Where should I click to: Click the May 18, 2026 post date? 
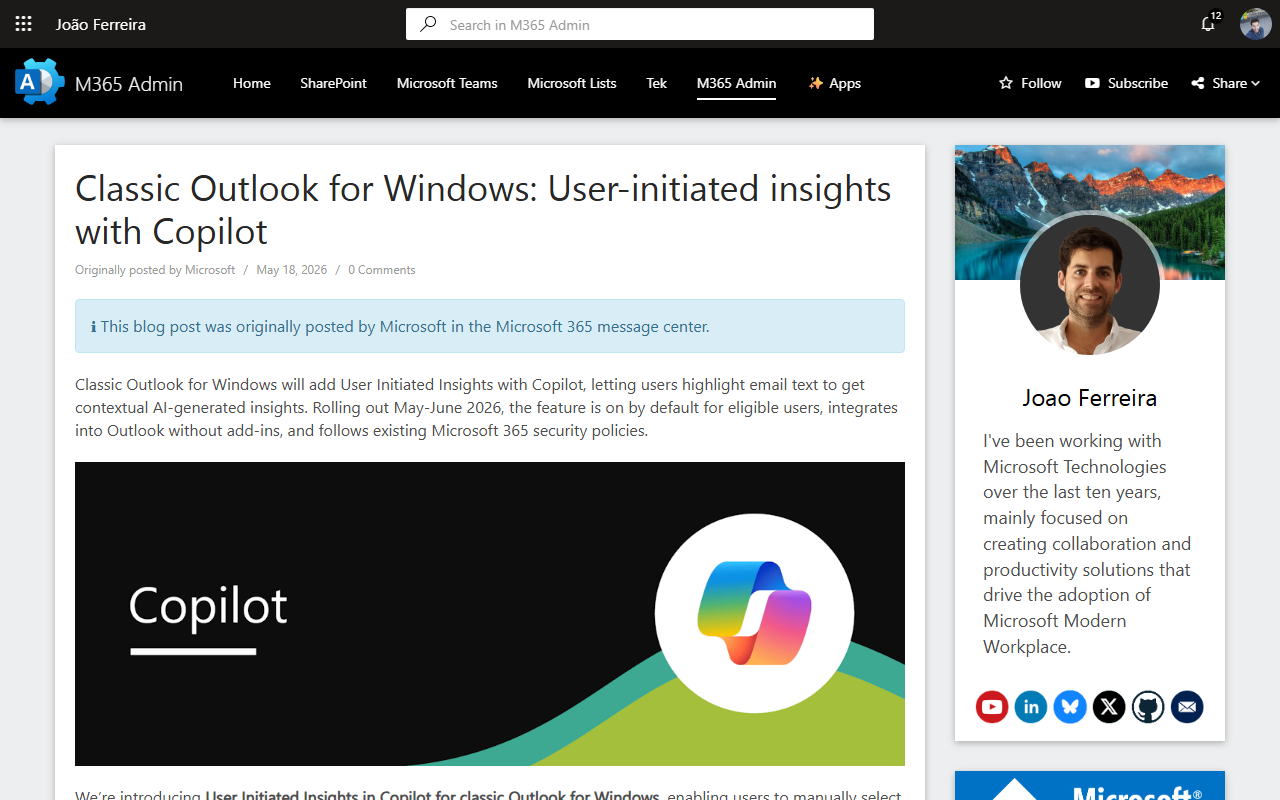tap(292, 270)
